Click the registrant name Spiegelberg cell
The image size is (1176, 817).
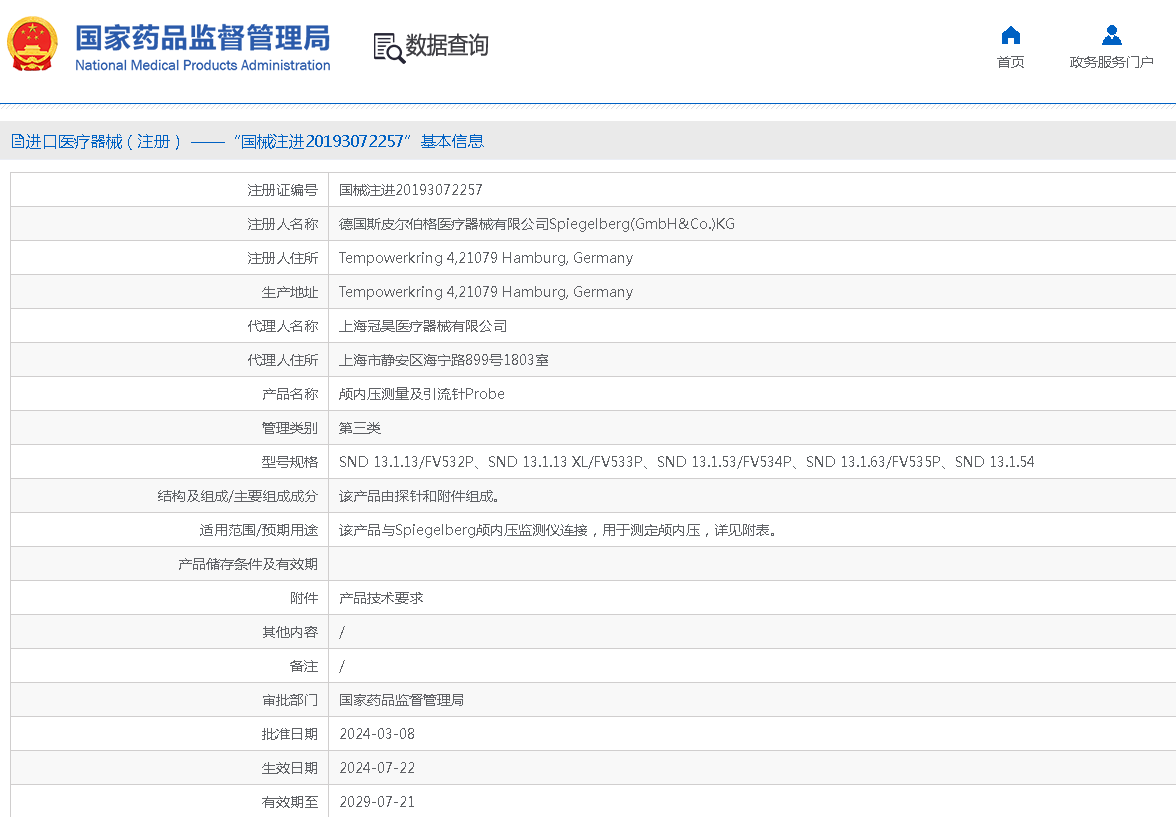click(536, 224)
